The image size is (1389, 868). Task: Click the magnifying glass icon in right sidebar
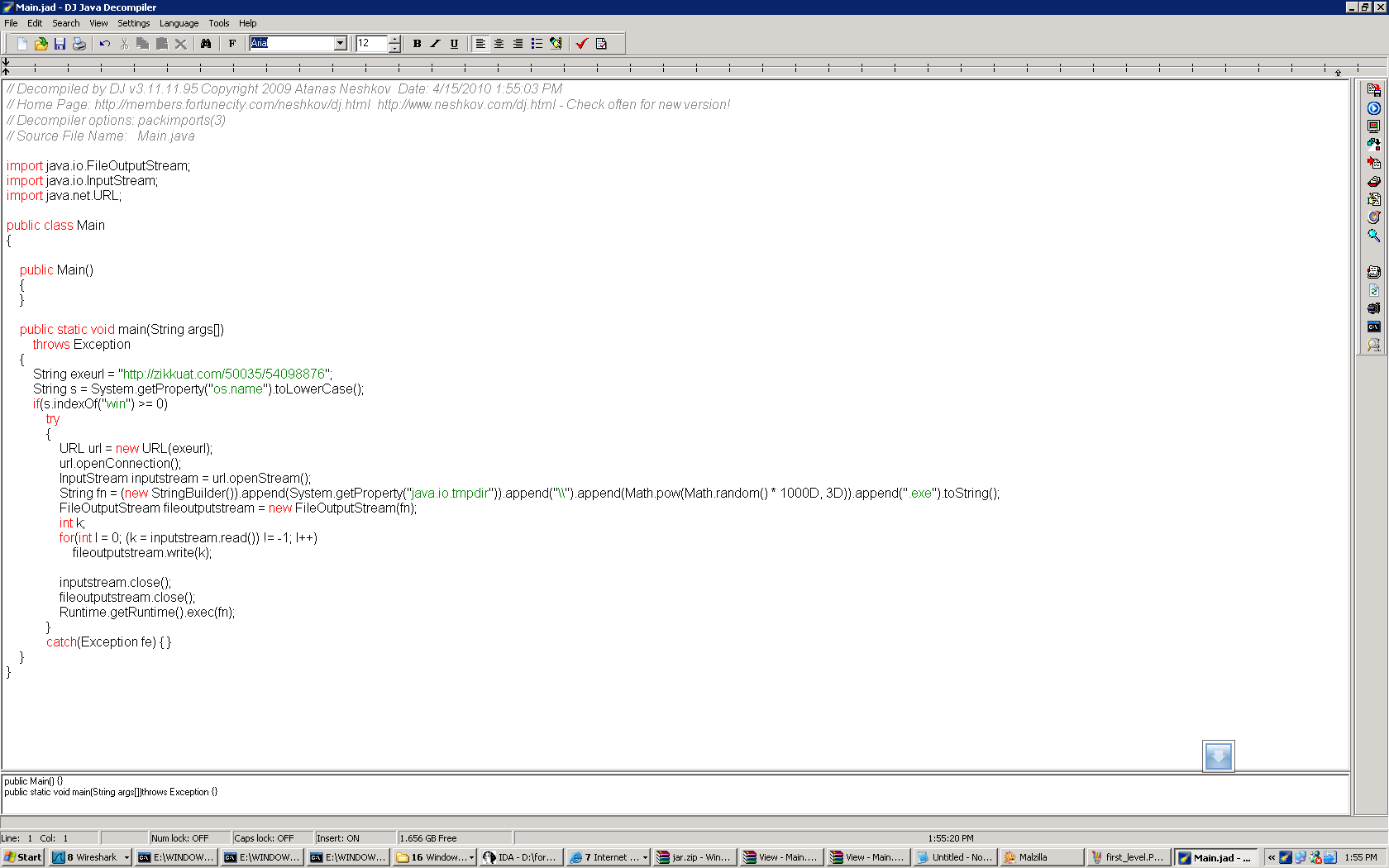click(1373, 236)
